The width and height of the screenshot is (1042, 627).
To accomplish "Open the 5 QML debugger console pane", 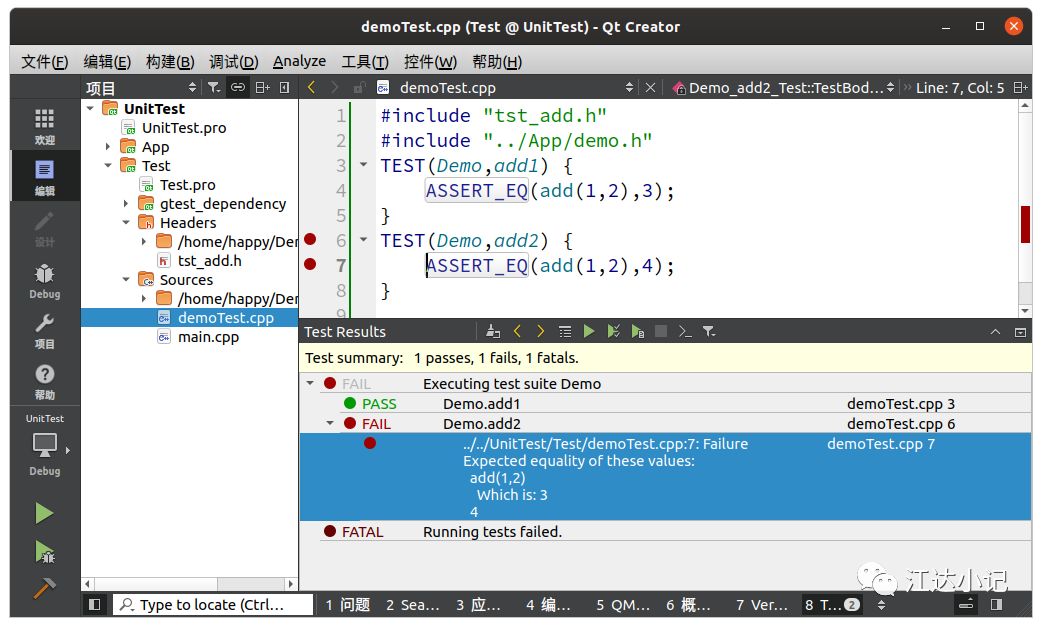I will pos(623,604).
